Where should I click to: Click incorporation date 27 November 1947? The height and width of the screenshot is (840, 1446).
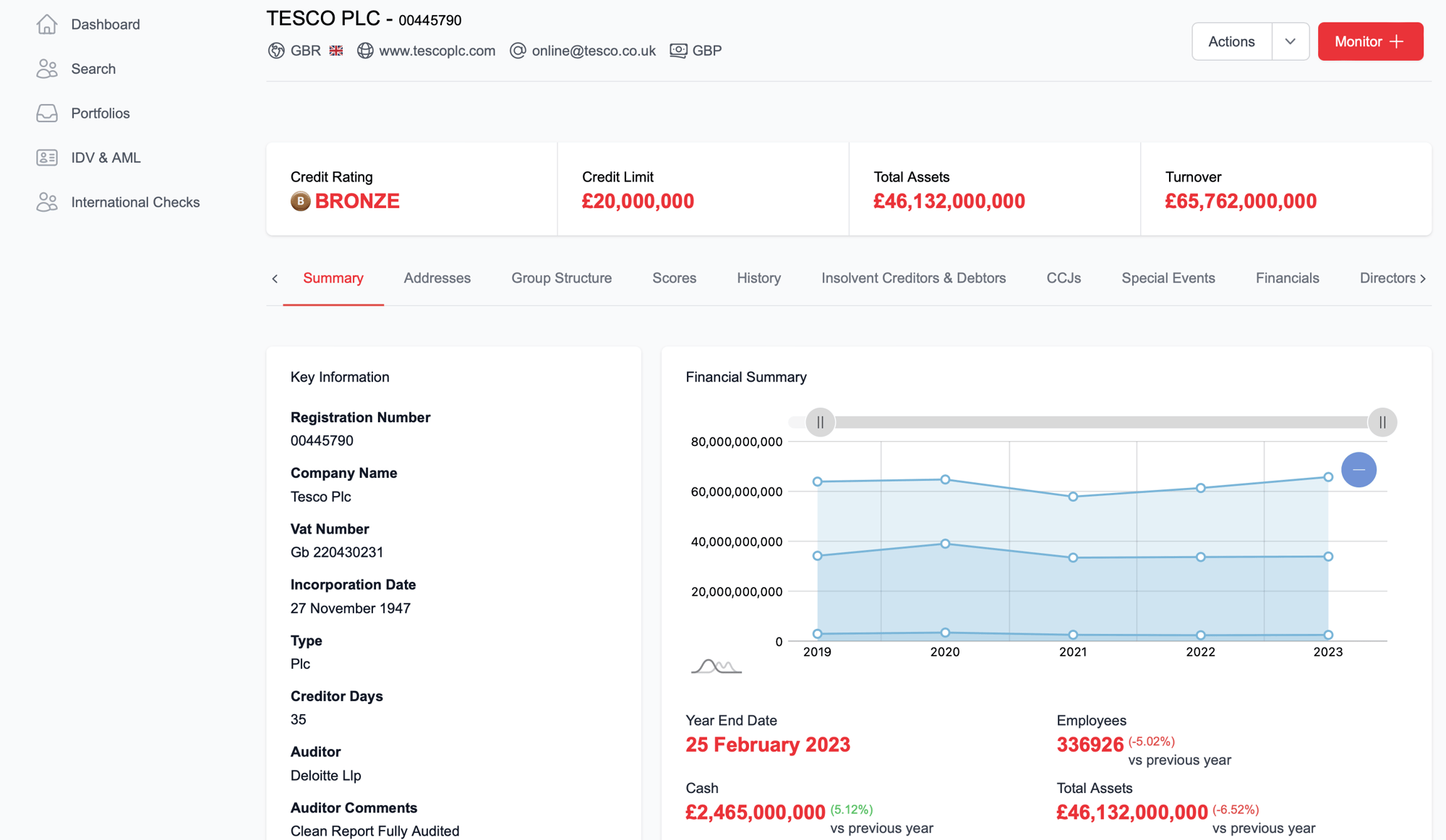coord(351,609)
